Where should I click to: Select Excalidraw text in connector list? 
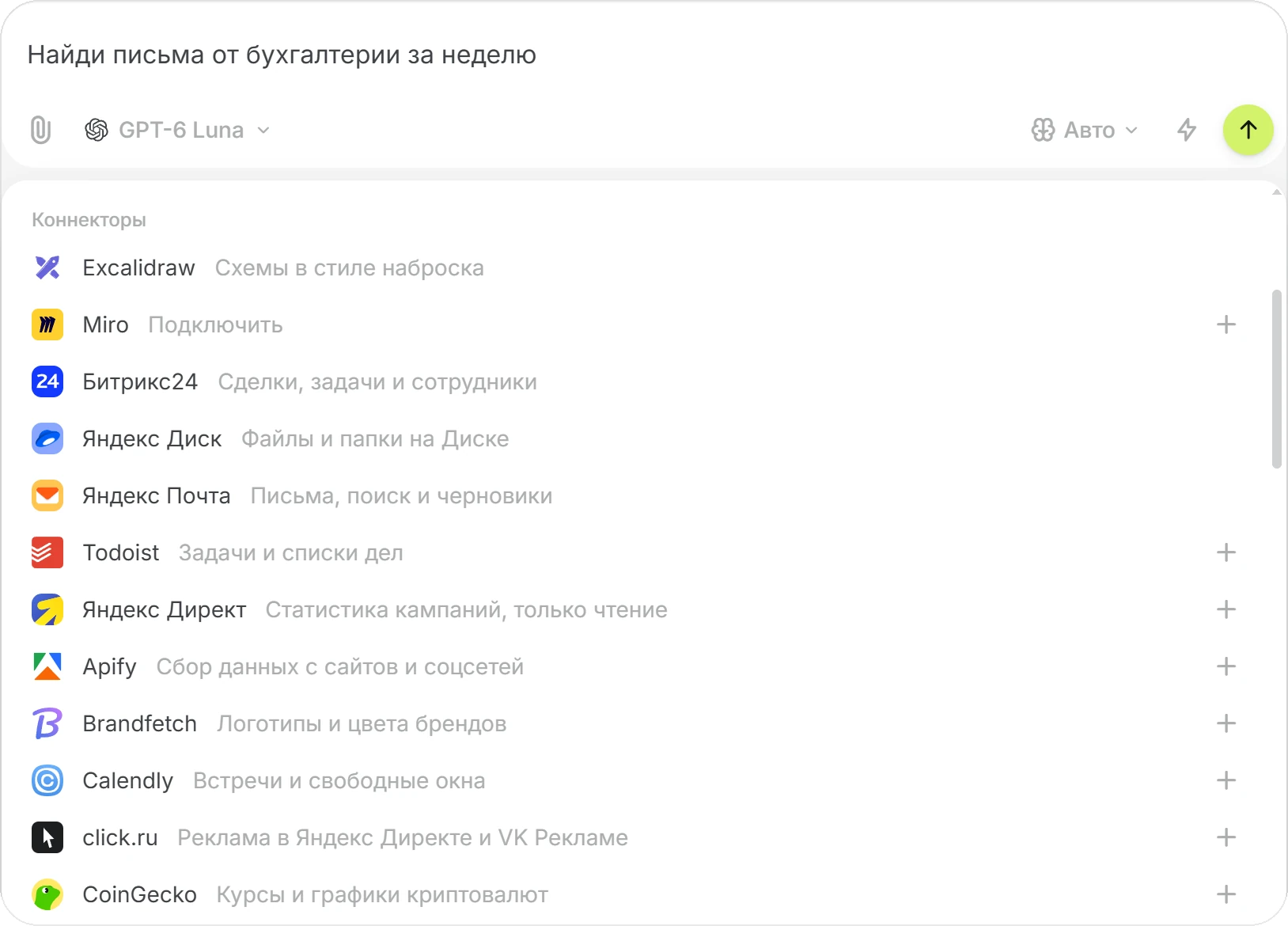(138, 268)
